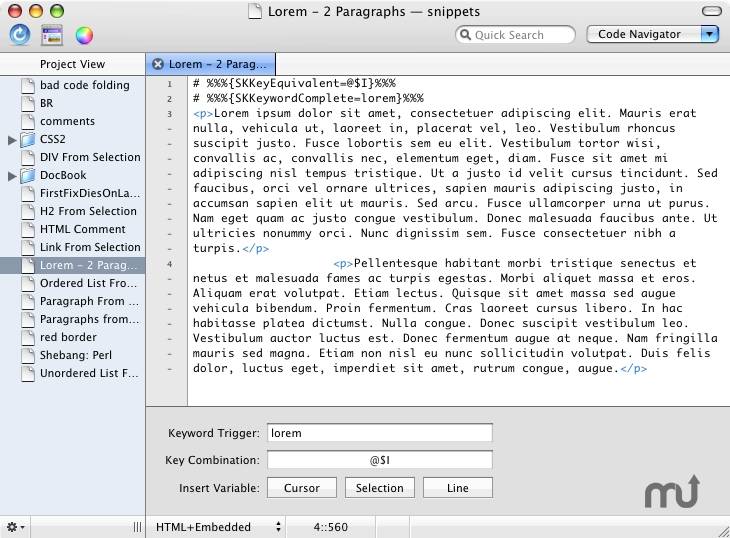Click the file icon beside BR

[x=28, y=103]
